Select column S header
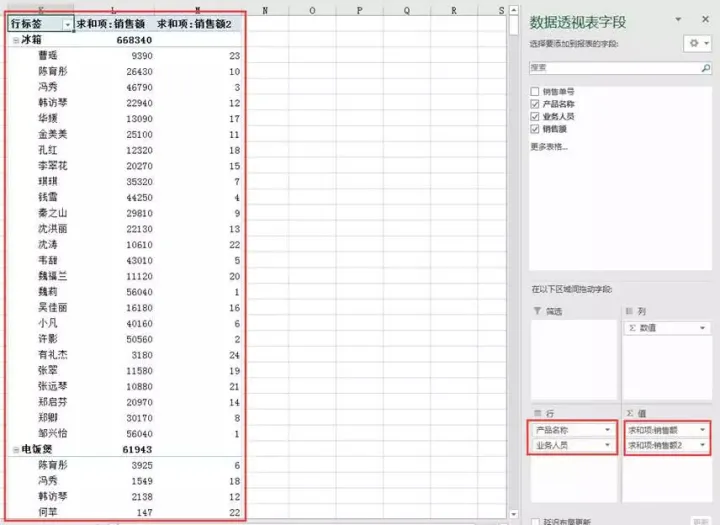Screen dimensions: 720x525 (501, 10)
